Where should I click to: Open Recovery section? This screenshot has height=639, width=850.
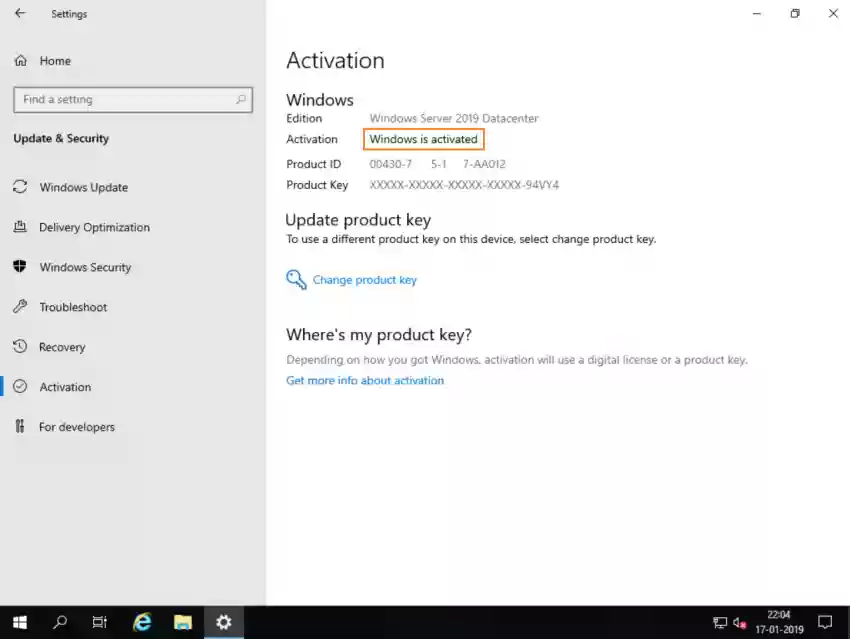point(62,347)
